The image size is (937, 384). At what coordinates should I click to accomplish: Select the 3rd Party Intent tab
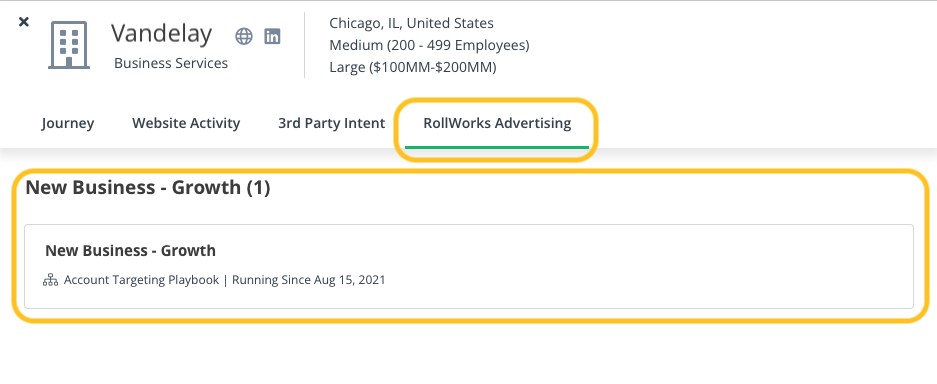(332, 123)
